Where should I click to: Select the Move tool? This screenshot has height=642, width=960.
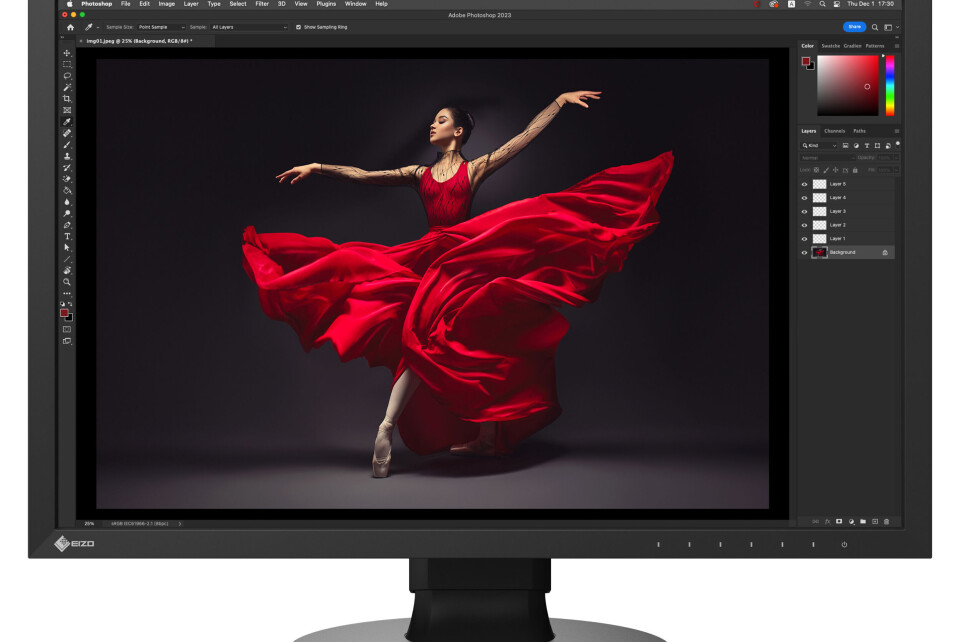click(67, 53)
